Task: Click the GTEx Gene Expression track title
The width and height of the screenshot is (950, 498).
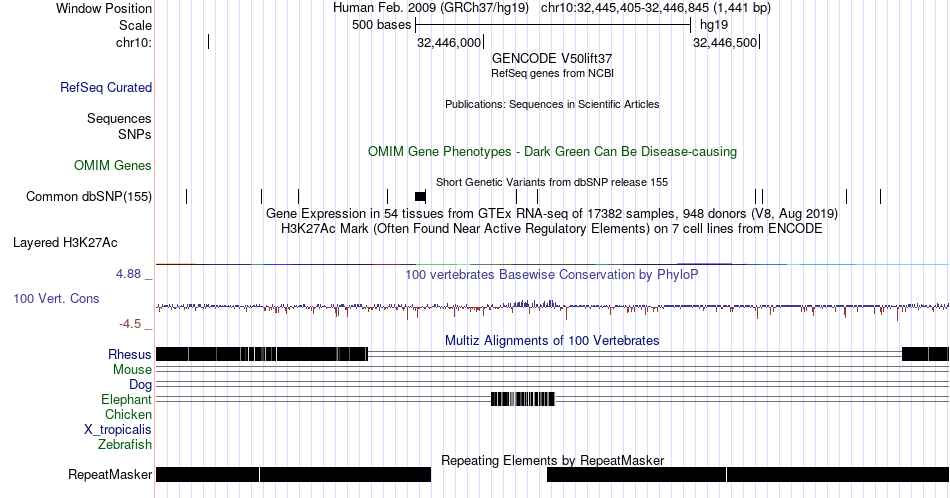Action: (552, 214)
